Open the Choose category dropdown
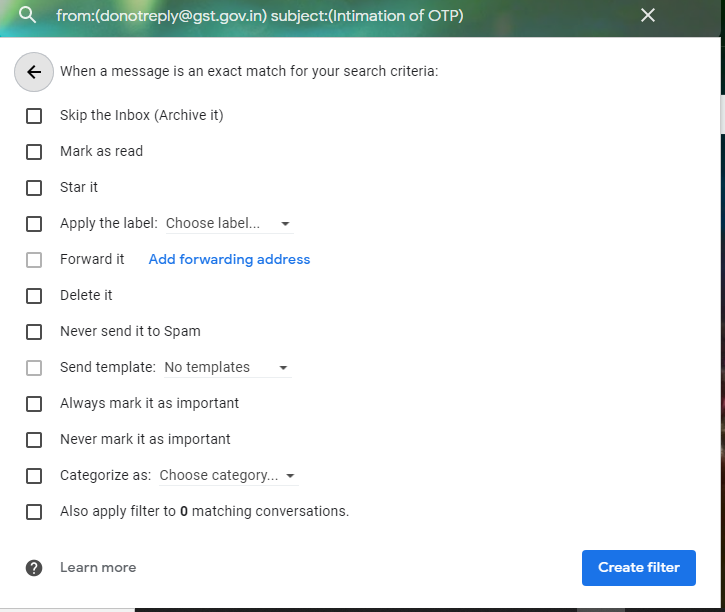This screenshot has width=725, height=612. pyautogui.click(x=228, y=476)
